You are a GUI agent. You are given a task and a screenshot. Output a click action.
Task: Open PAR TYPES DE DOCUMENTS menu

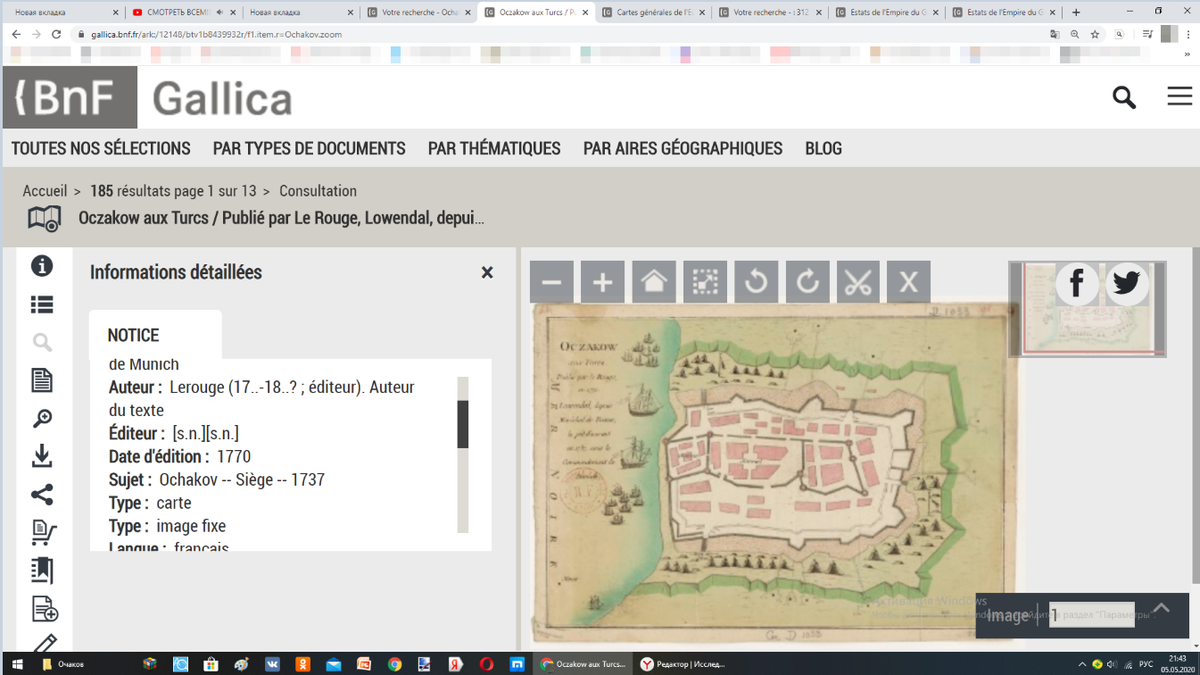click(x=309, y=148)
